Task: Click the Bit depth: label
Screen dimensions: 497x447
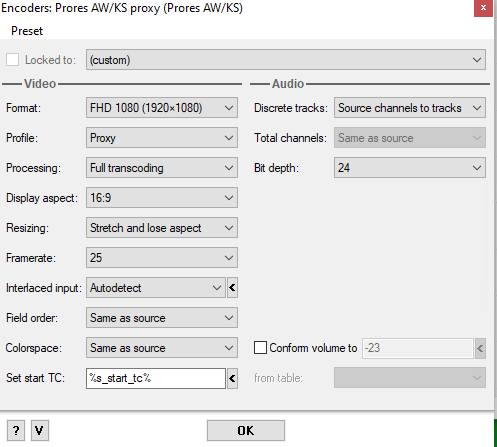Action: click(x=276, y=168)
